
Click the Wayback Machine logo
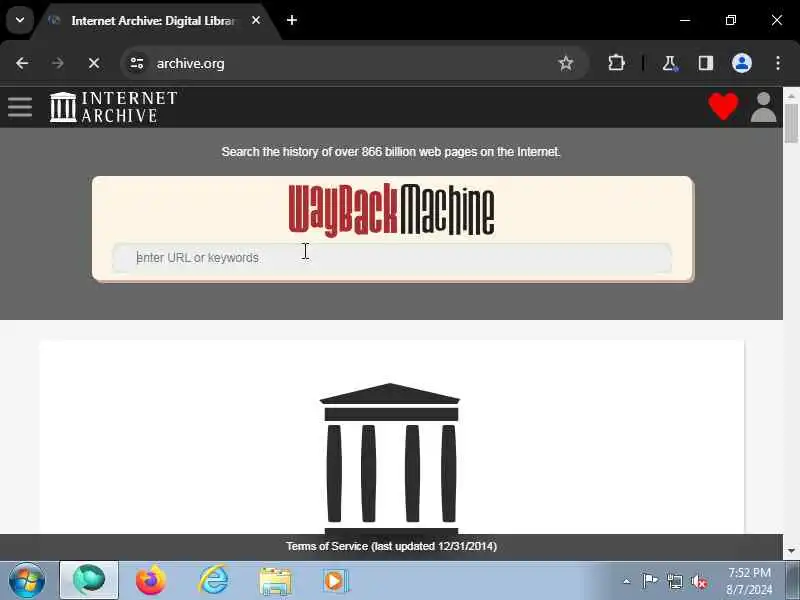coord(391,210)
